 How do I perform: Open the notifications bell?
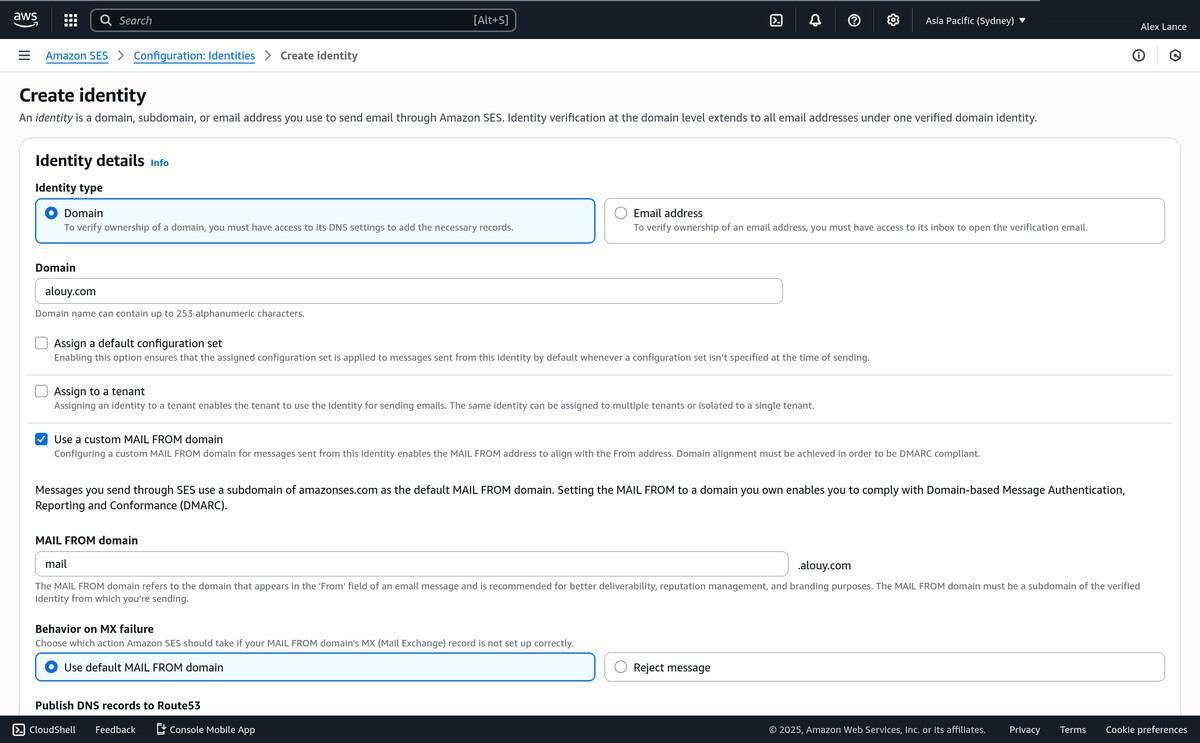[815, 20]
